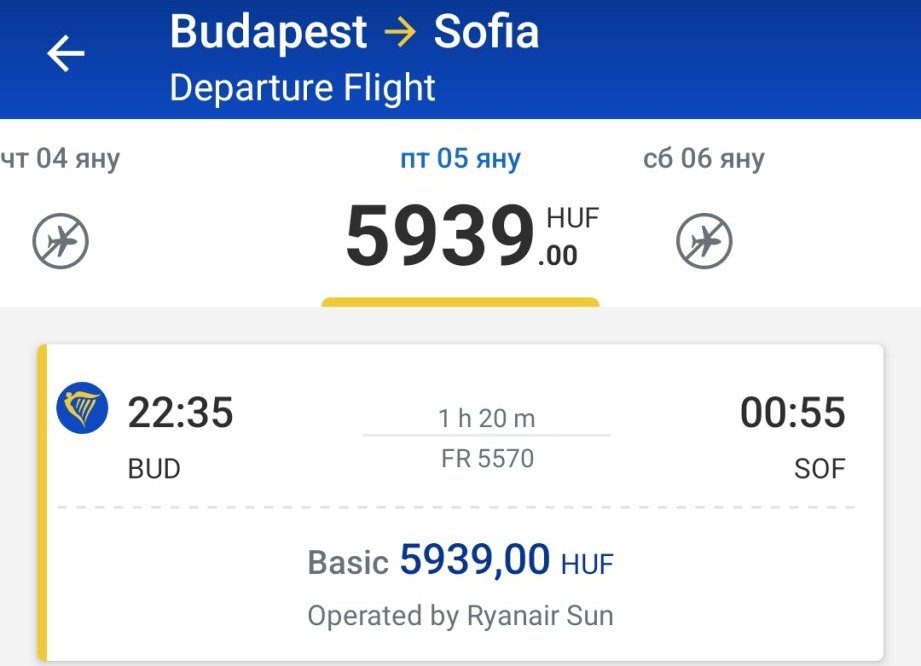Click the no-flights icon under сб 06 яну
921x666 pixels.
click(704, 241)
